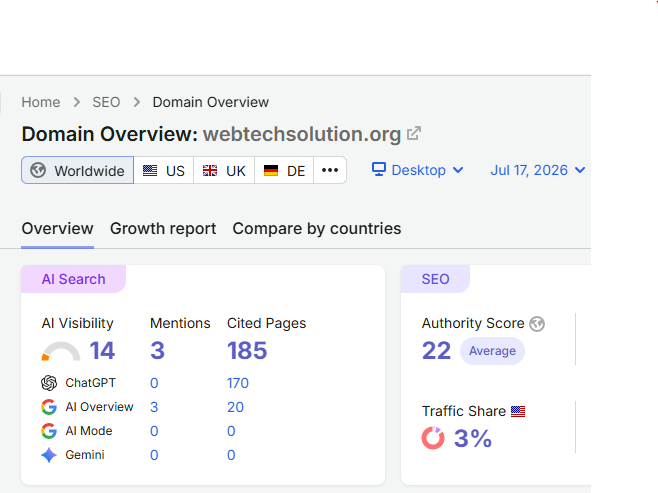Click the Mentions column heading
Screen dimensions: 658x493
click(180, 323)
